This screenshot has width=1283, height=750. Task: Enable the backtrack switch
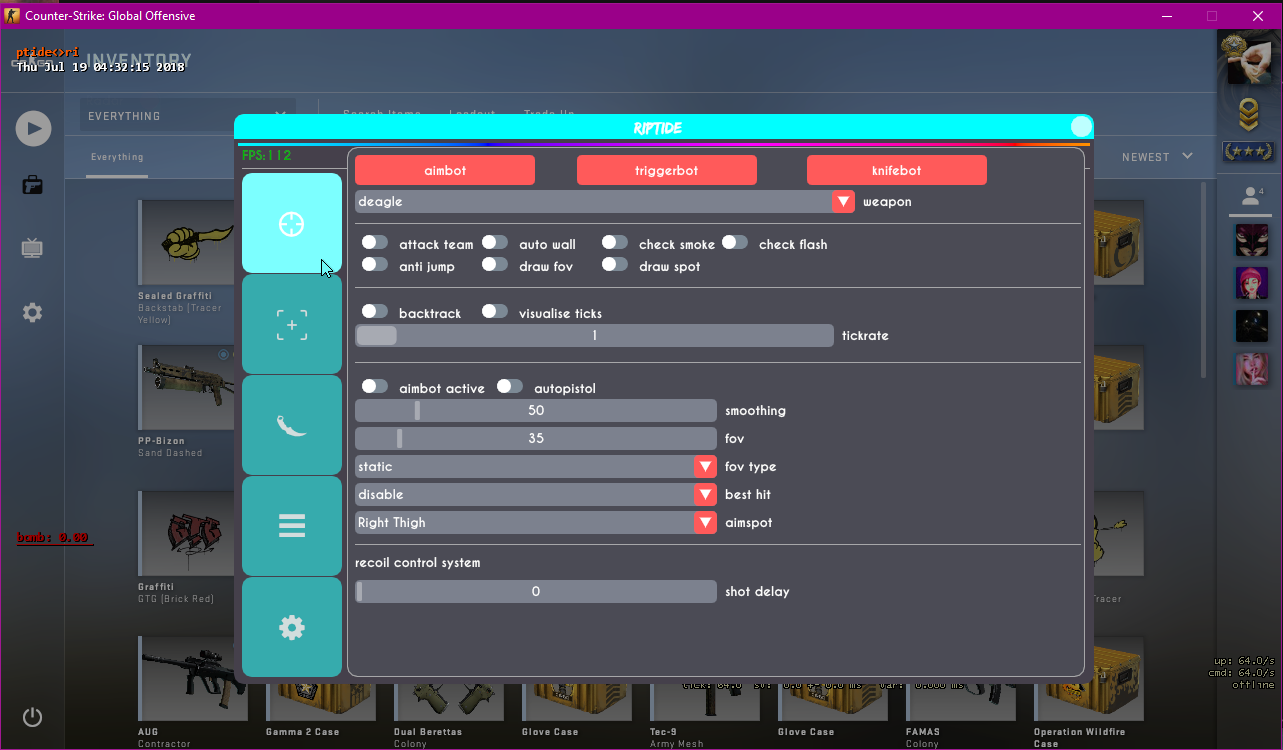(375, 311)
